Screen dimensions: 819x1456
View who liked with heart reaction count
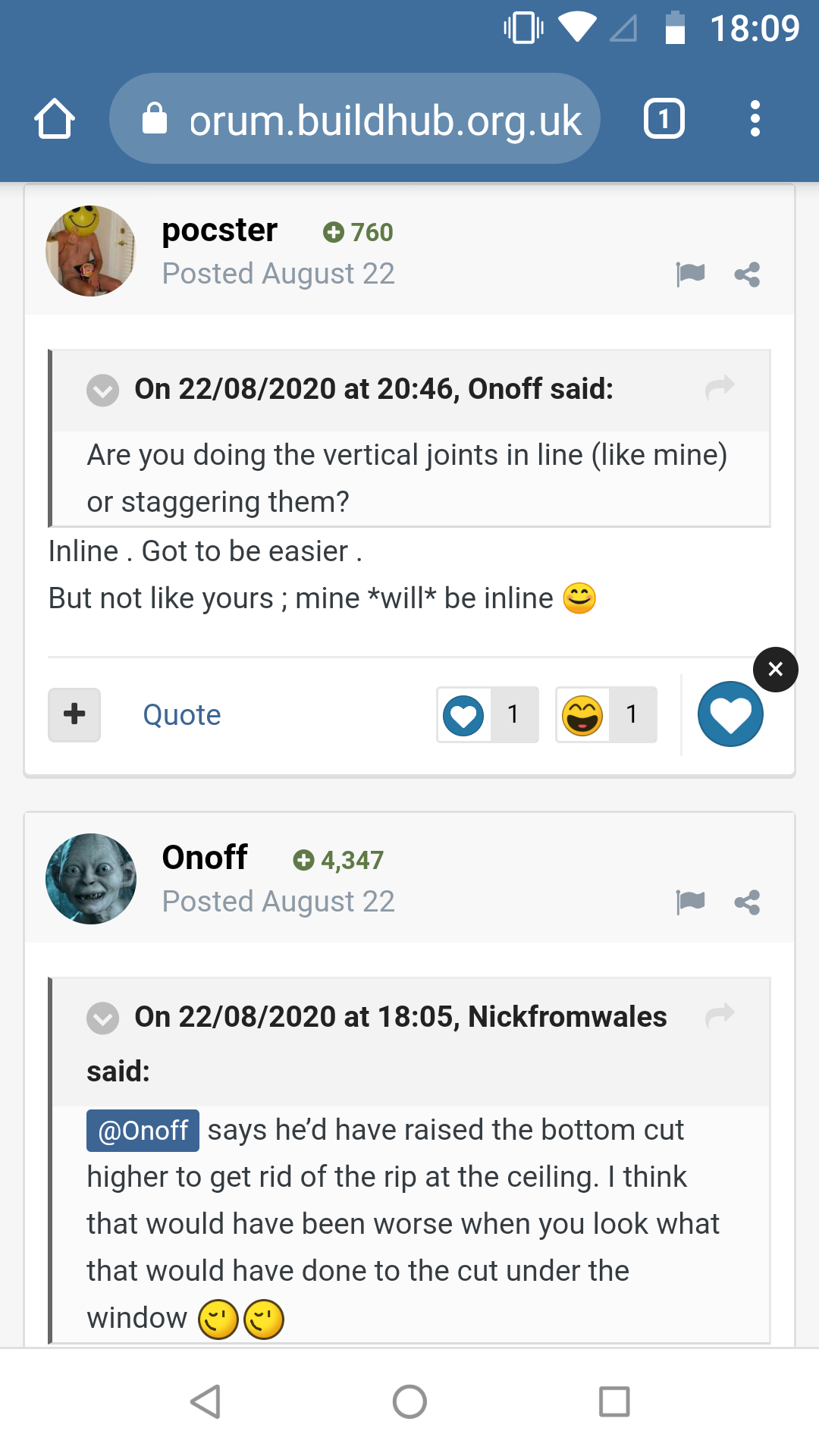click(488, 714)
